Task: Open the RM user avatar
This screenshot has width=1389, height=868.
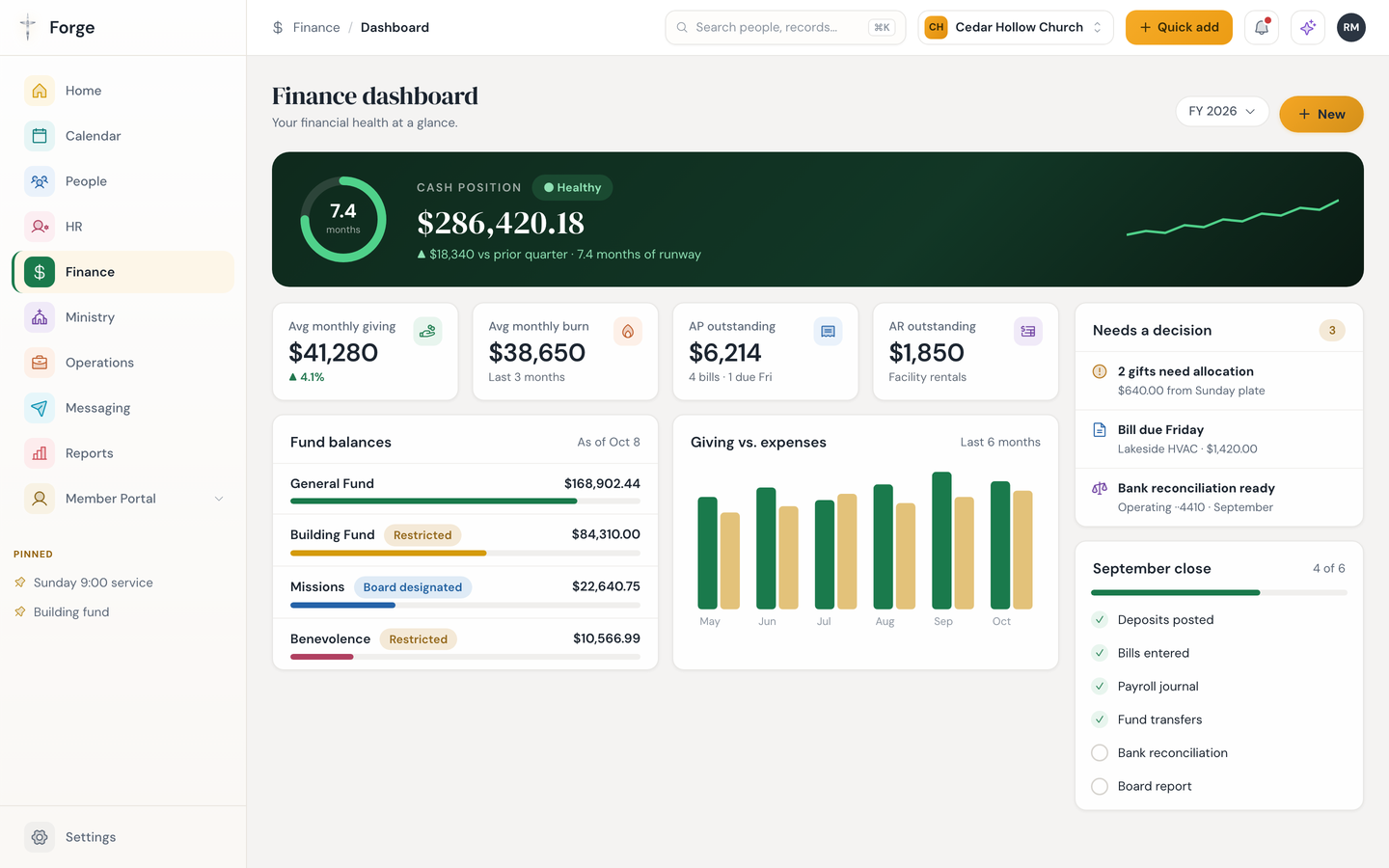Action: pos(1351,28)
